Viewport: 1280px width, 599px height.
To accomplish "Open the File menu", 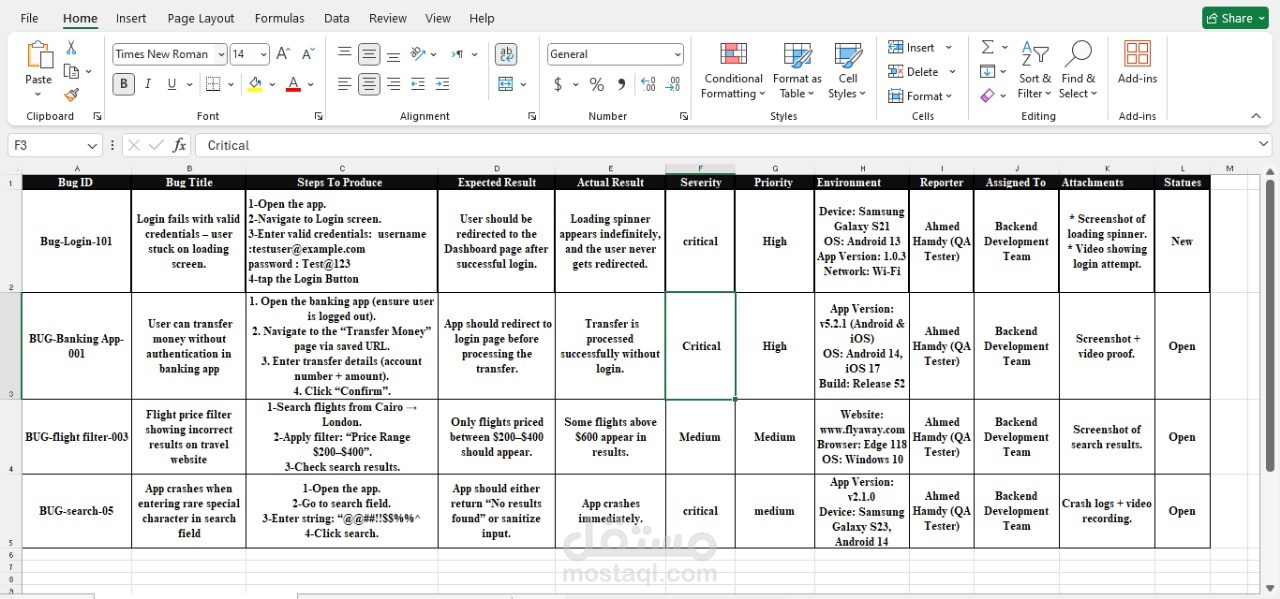I will [x=29, y=18].
